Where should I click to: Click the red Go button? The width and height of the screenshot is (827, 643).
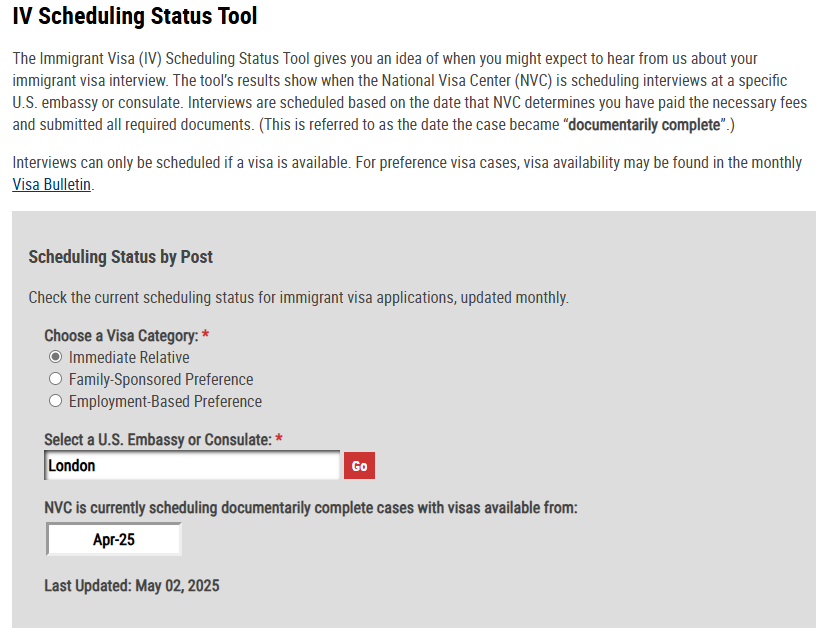coord(359,466)
